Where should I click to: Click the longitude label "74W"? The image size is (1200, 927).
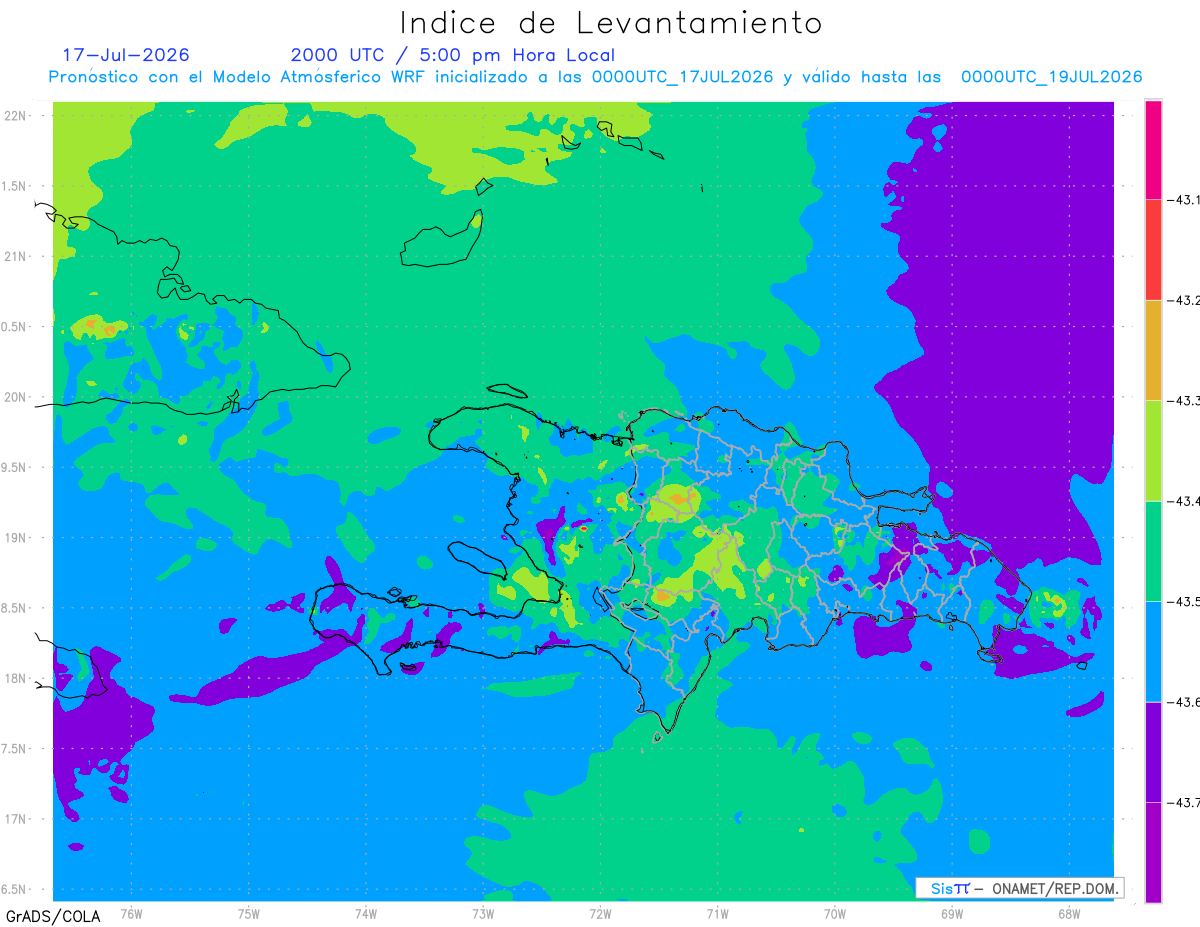coord(366,913)
